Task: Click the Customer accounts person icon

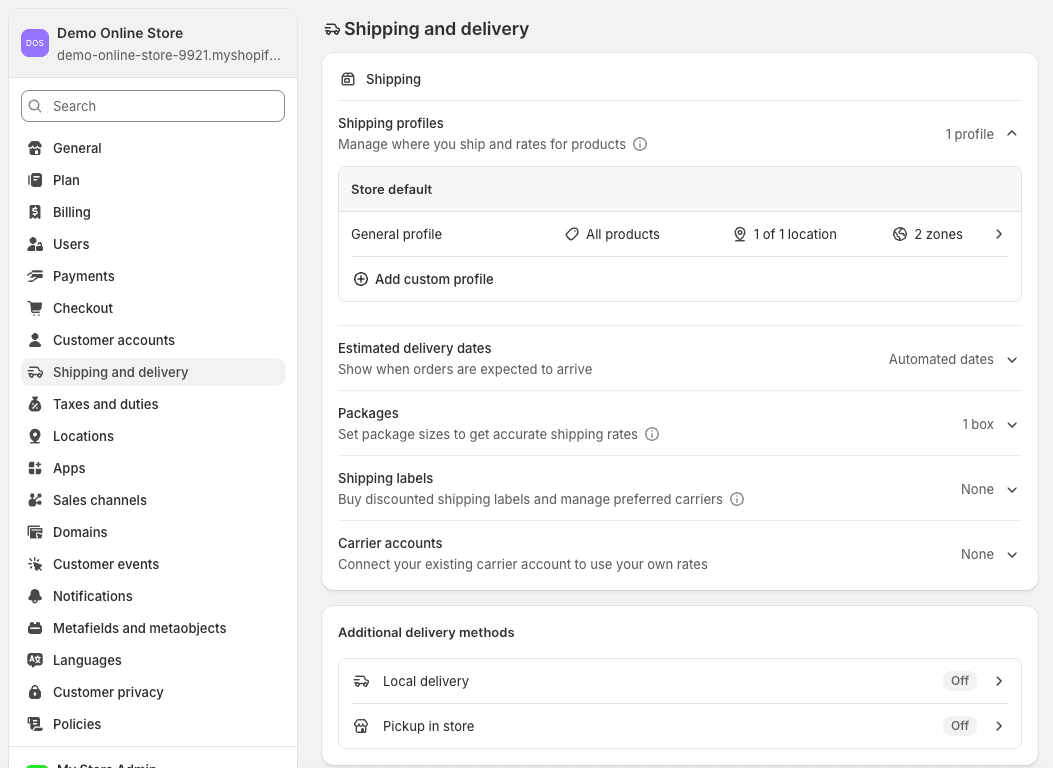Action: [35, 340]
